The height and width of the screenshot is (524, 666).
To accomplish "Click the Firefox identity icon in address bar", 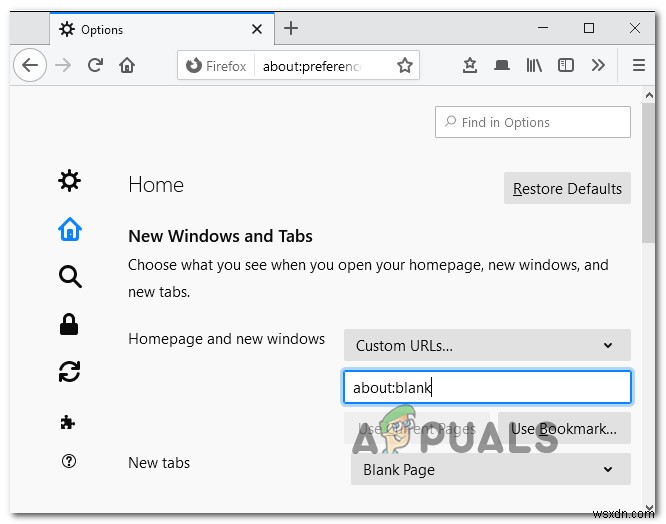I will tap(194, 65).
